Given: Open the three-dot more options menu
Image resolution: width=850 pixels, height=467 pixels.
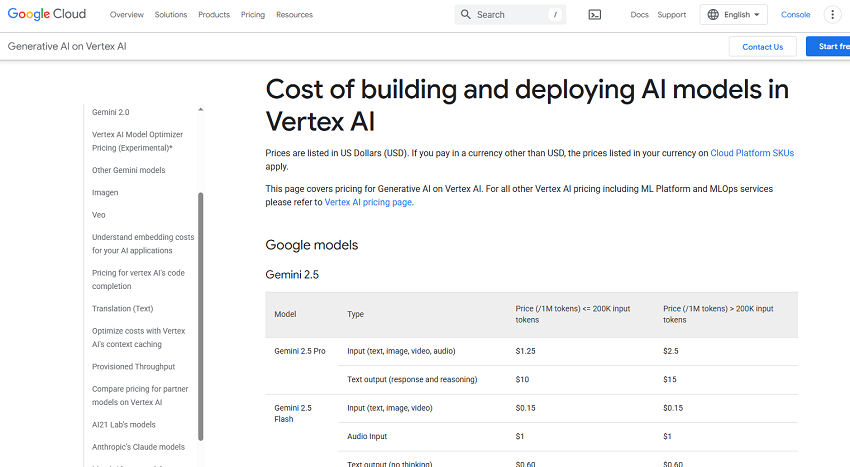Looking at the screenshot, I should (833, 15).
